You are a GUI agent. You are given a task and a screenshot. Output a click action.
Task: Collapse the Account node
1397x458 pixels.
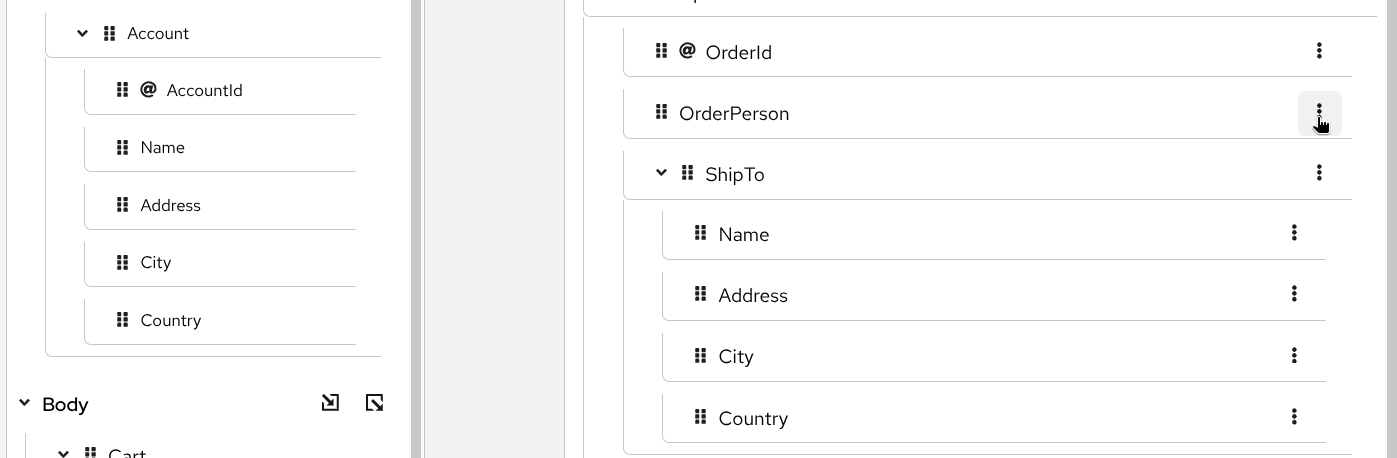coord(83,33)
